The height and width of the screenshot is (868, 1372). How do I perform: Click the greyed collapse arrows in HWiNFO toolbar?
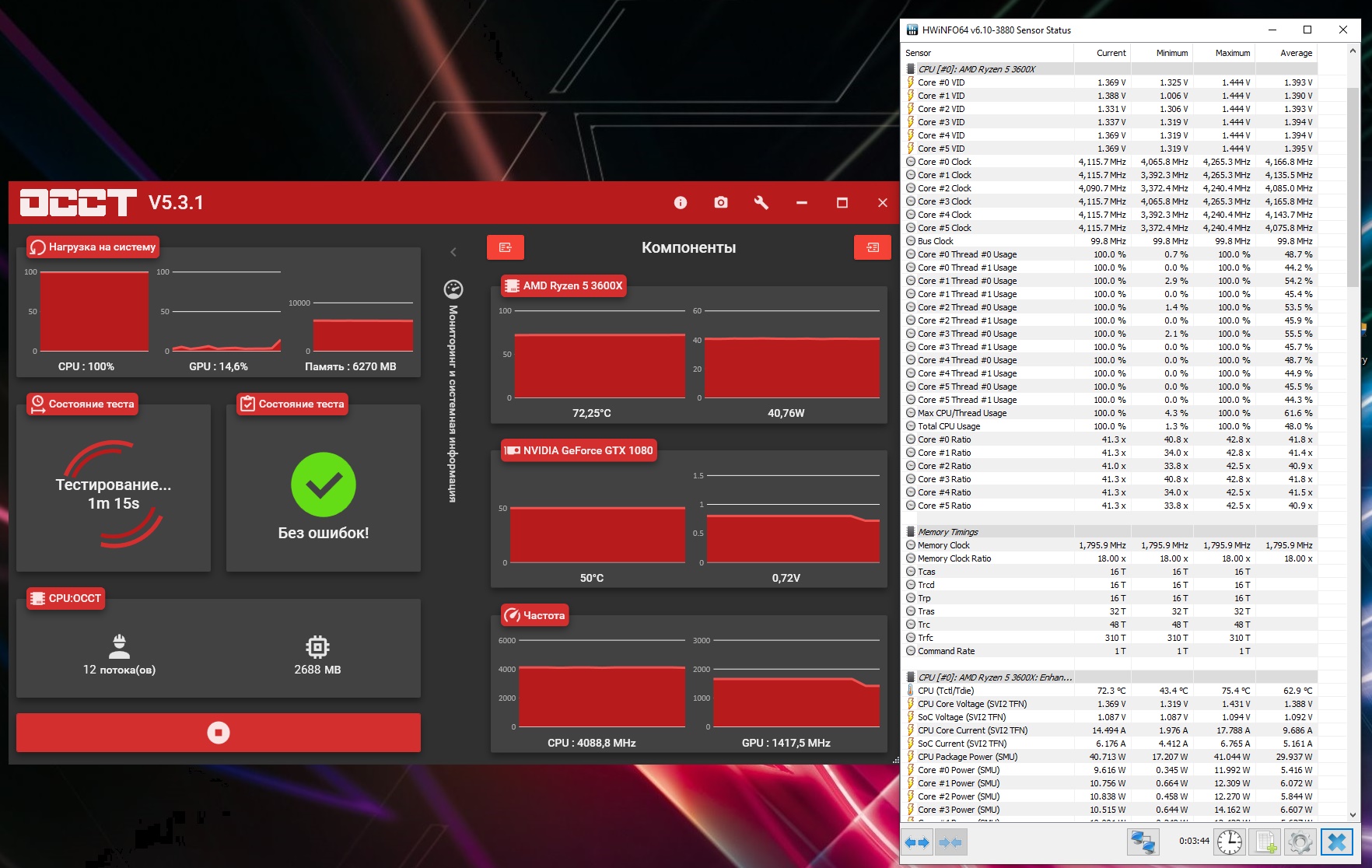(950, 842)
